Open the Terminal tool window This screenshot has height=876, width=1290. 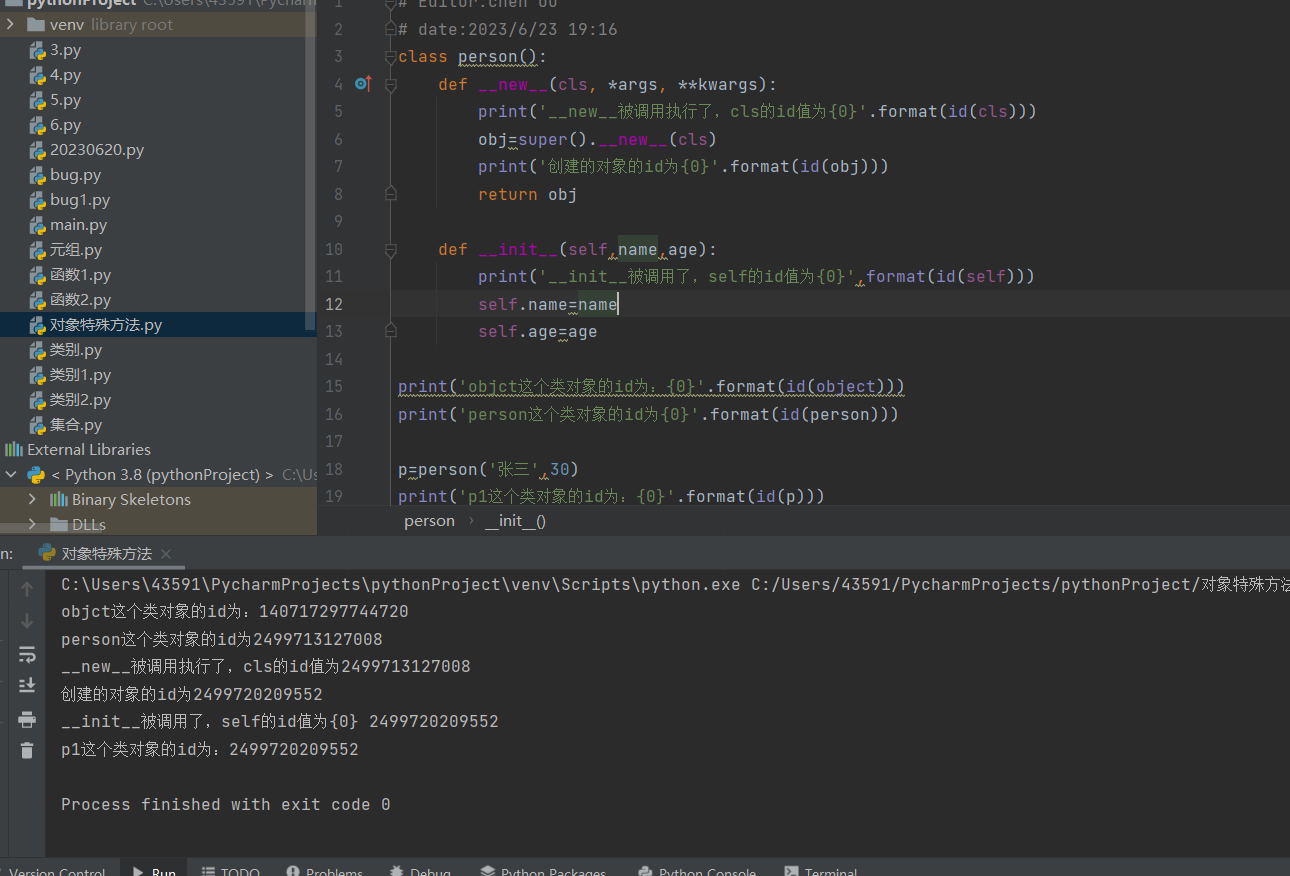click(x=821, y=872)
